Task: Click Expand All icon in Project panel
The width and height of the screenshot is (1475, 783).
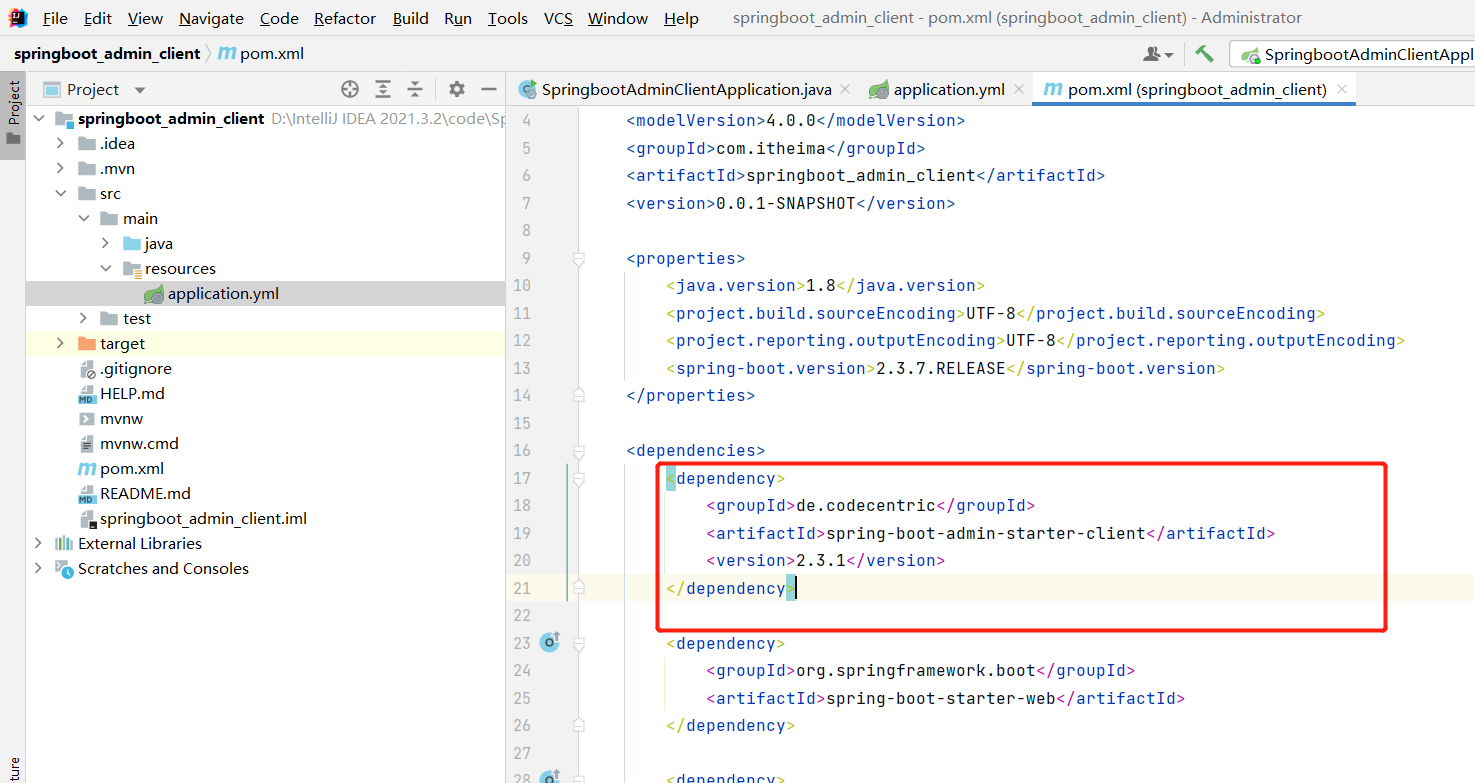Action: [383, 89]
